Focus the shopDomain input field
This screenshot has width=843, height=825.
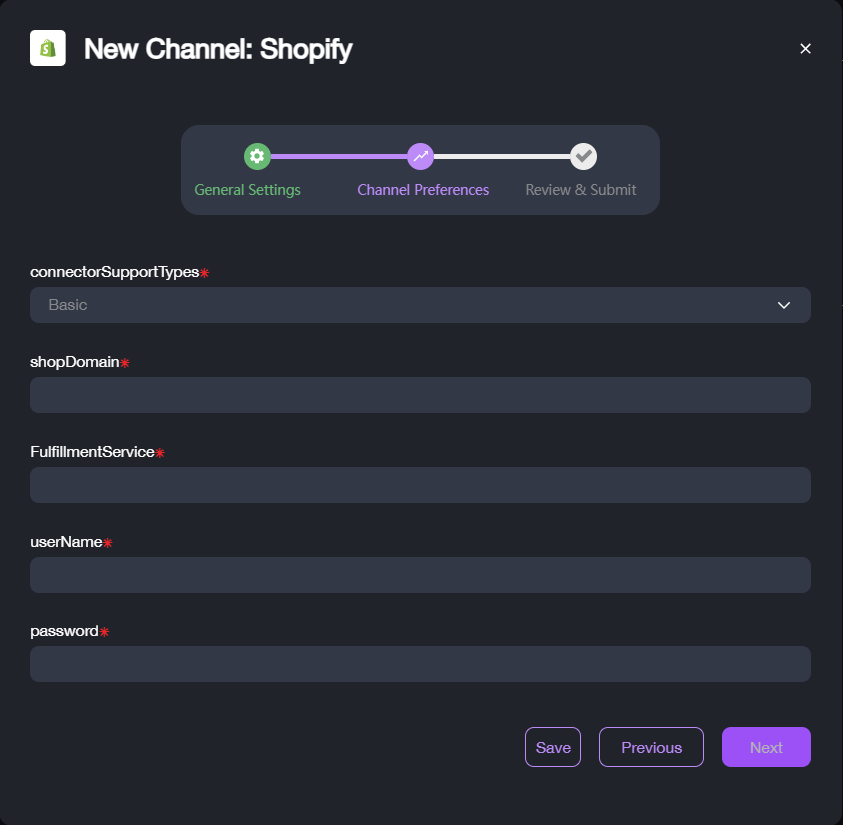(420, 395)
